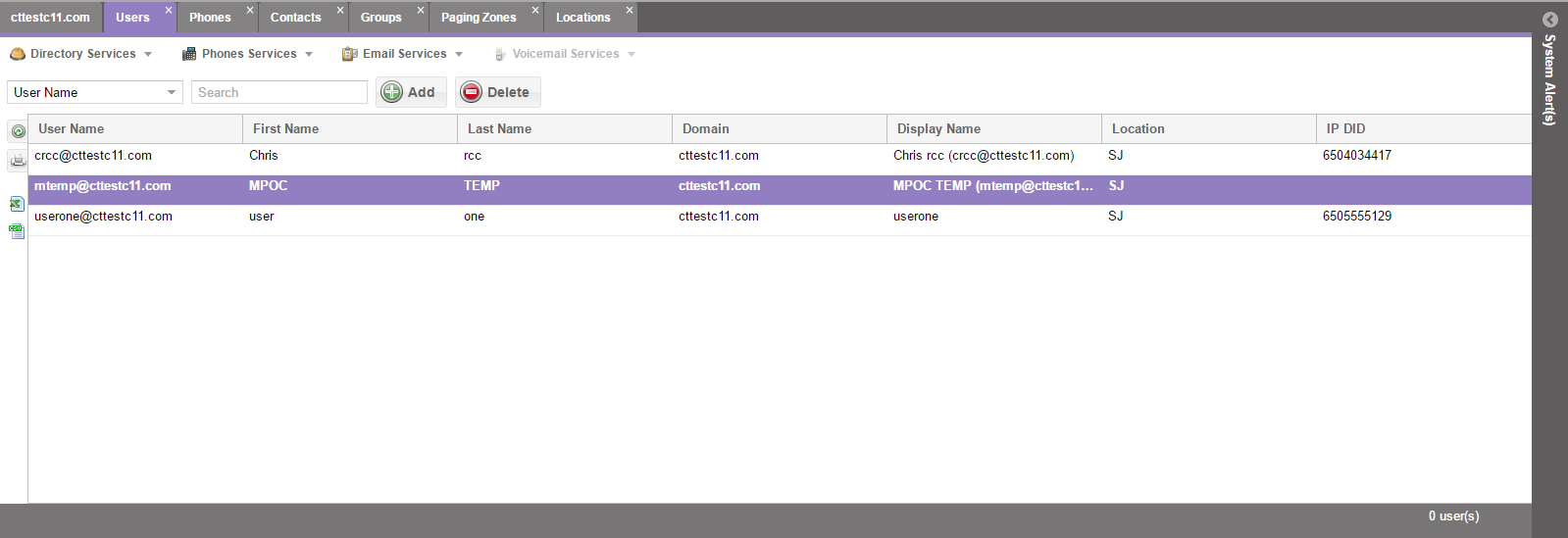Open the Phones Services dropdown arrow

point(309,54)
